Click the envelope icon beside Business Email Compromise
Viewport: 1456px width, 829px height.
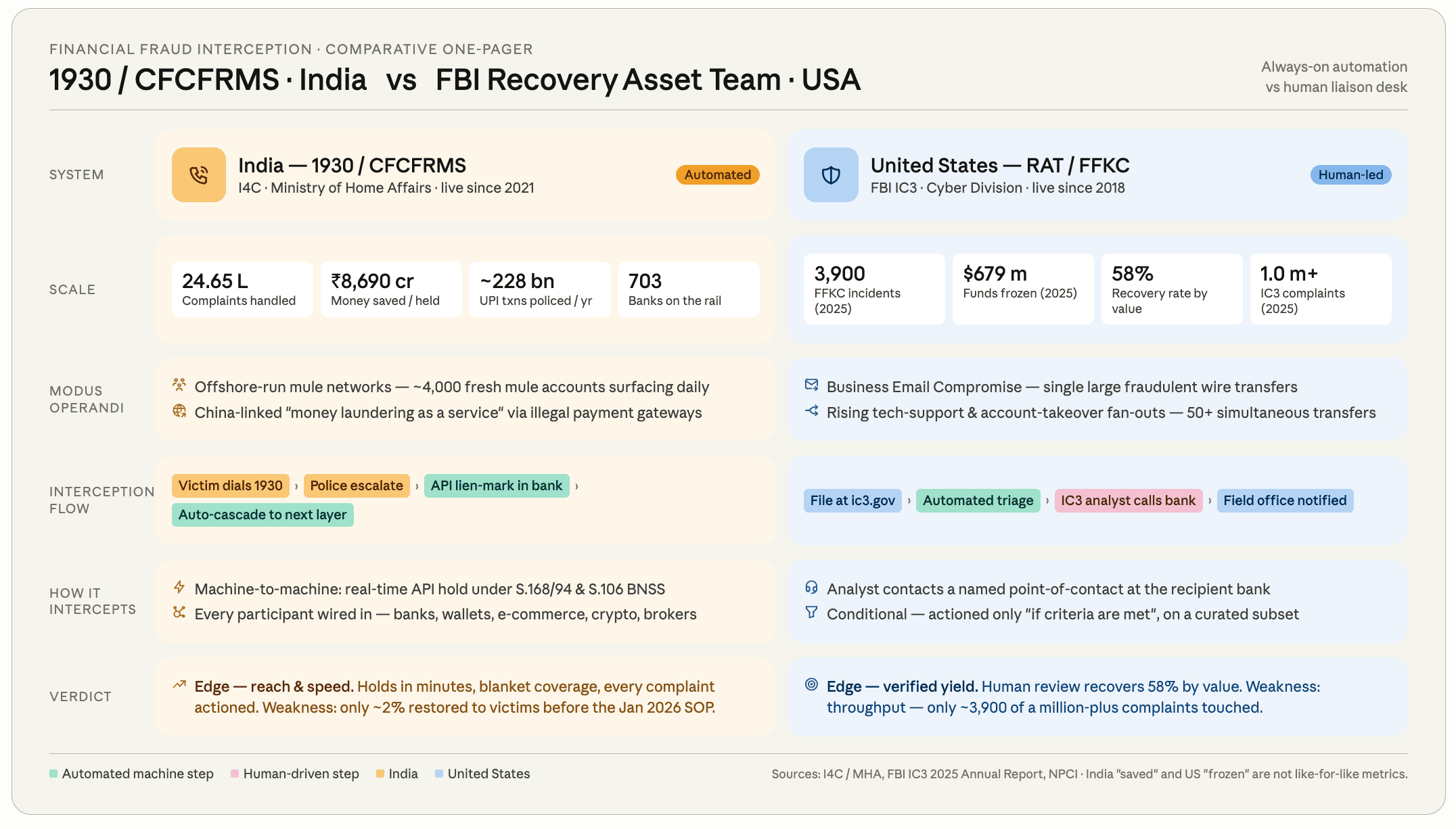click(x=811, y=385)
